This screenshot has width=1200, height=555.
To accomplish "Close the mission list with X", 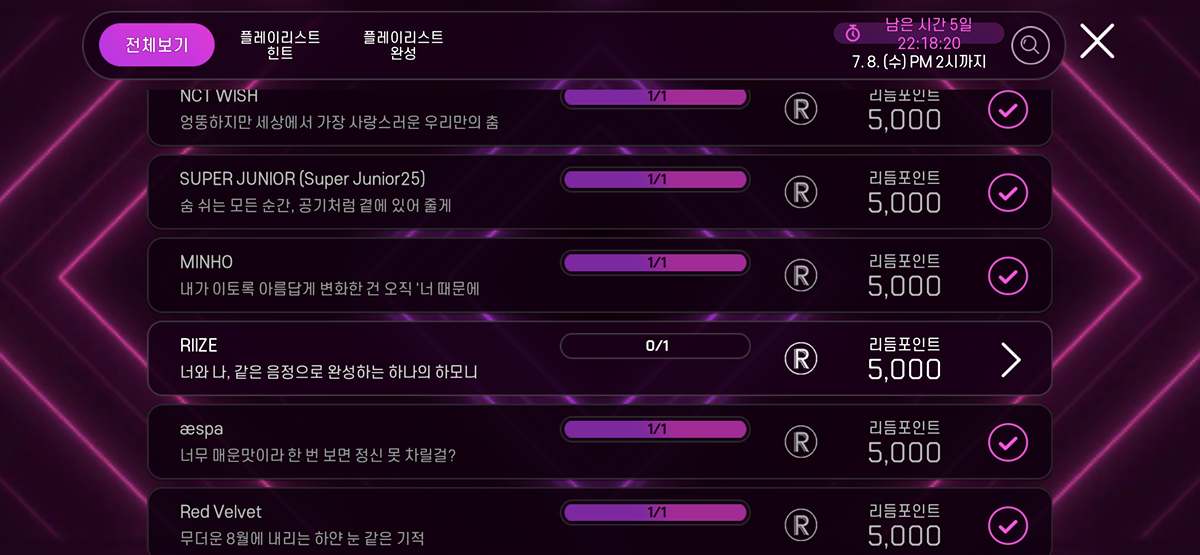I will point(1097,41).
